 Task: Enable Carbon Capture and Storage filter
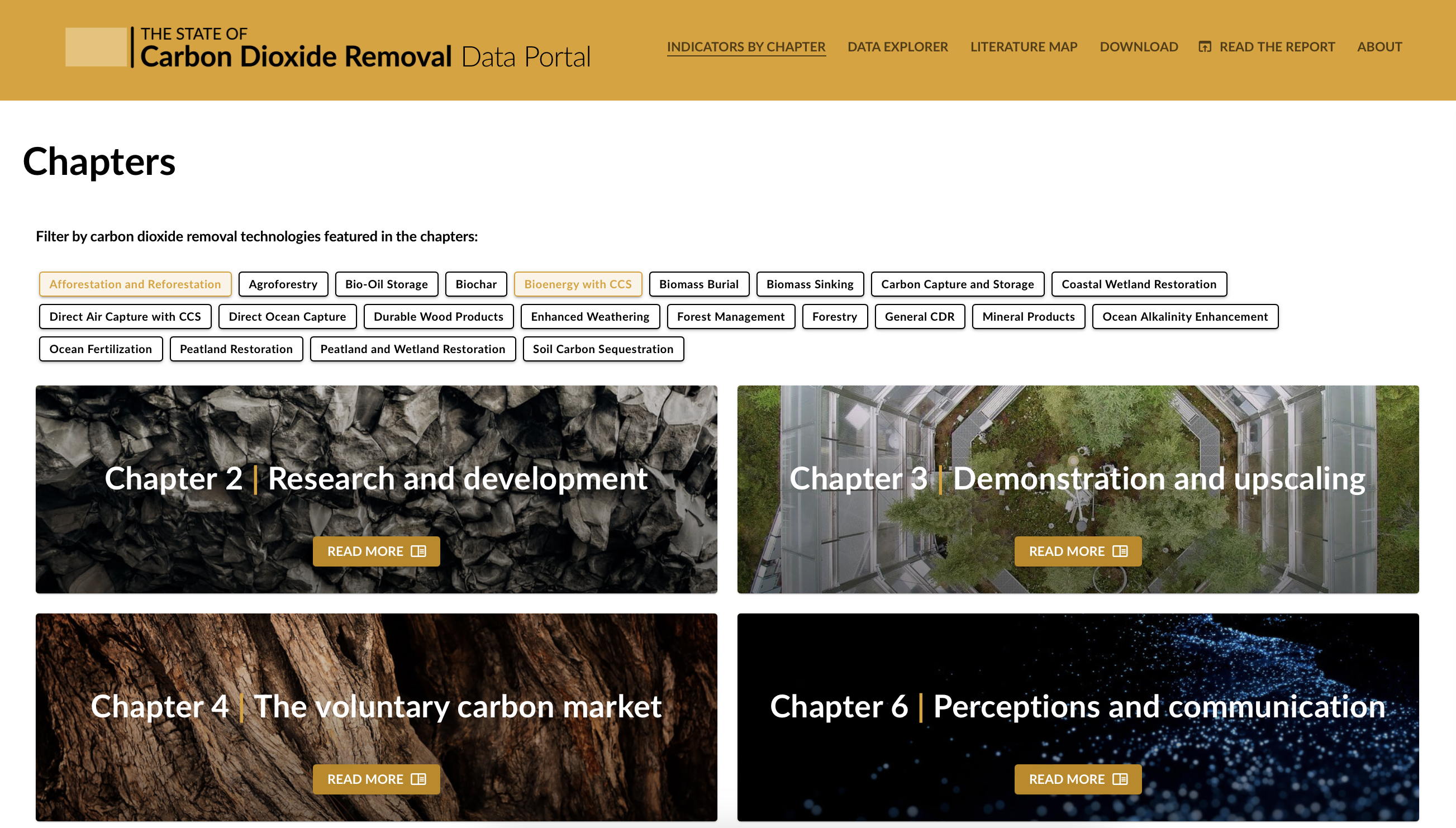(x=958, y=284)
